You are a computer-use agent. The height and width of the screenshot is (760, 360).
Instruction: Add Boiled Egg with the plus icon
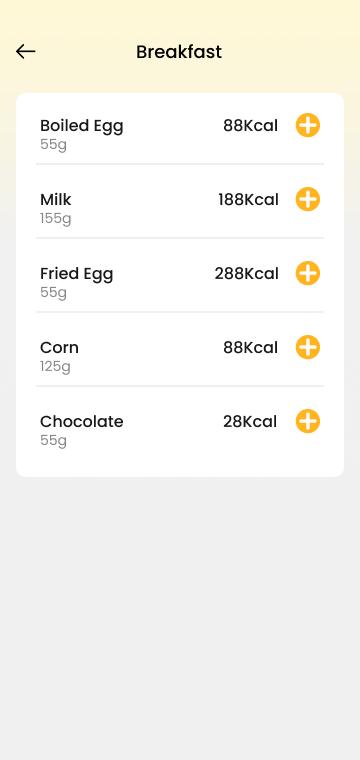[x=308, y=126]
